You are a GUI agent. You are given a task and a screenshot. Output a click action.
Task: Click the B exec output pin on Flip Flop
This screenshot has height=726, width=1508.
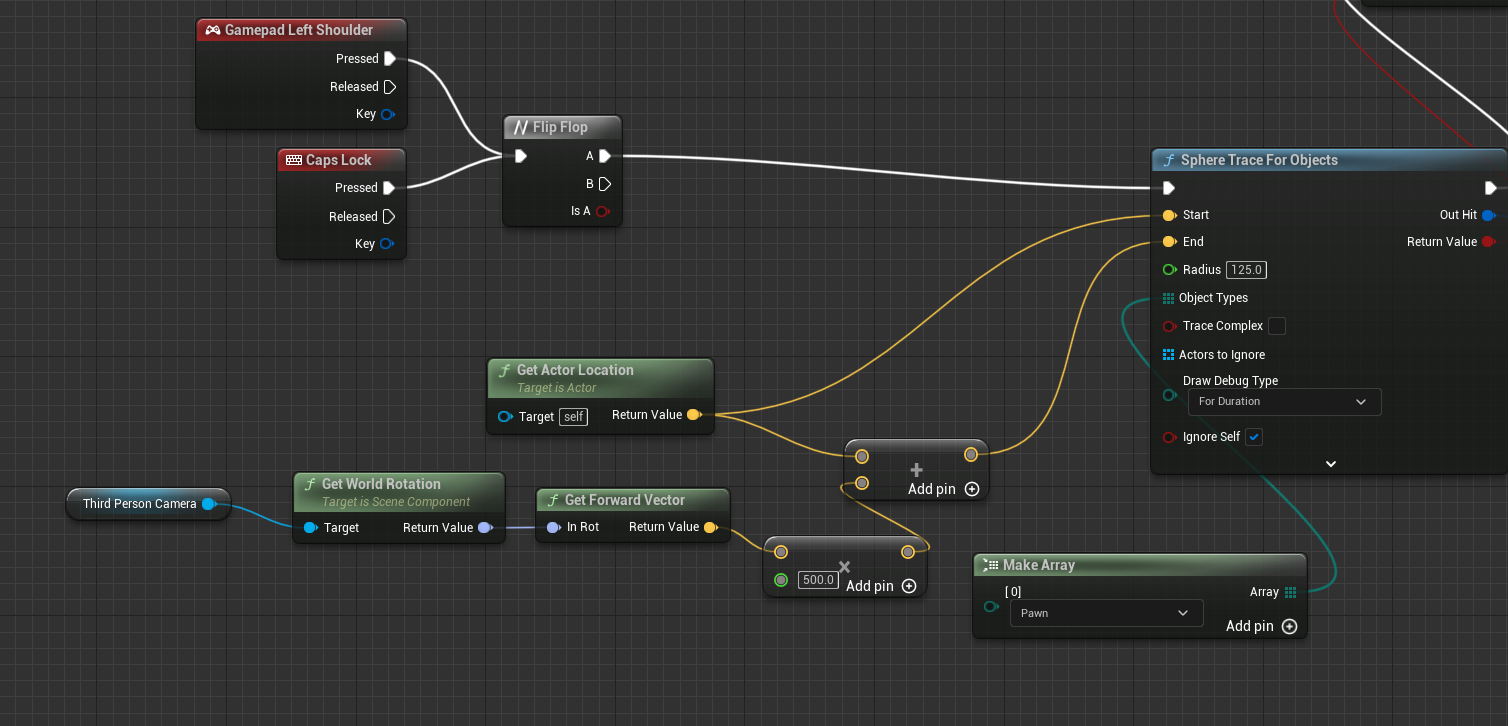tap(605, 184)
